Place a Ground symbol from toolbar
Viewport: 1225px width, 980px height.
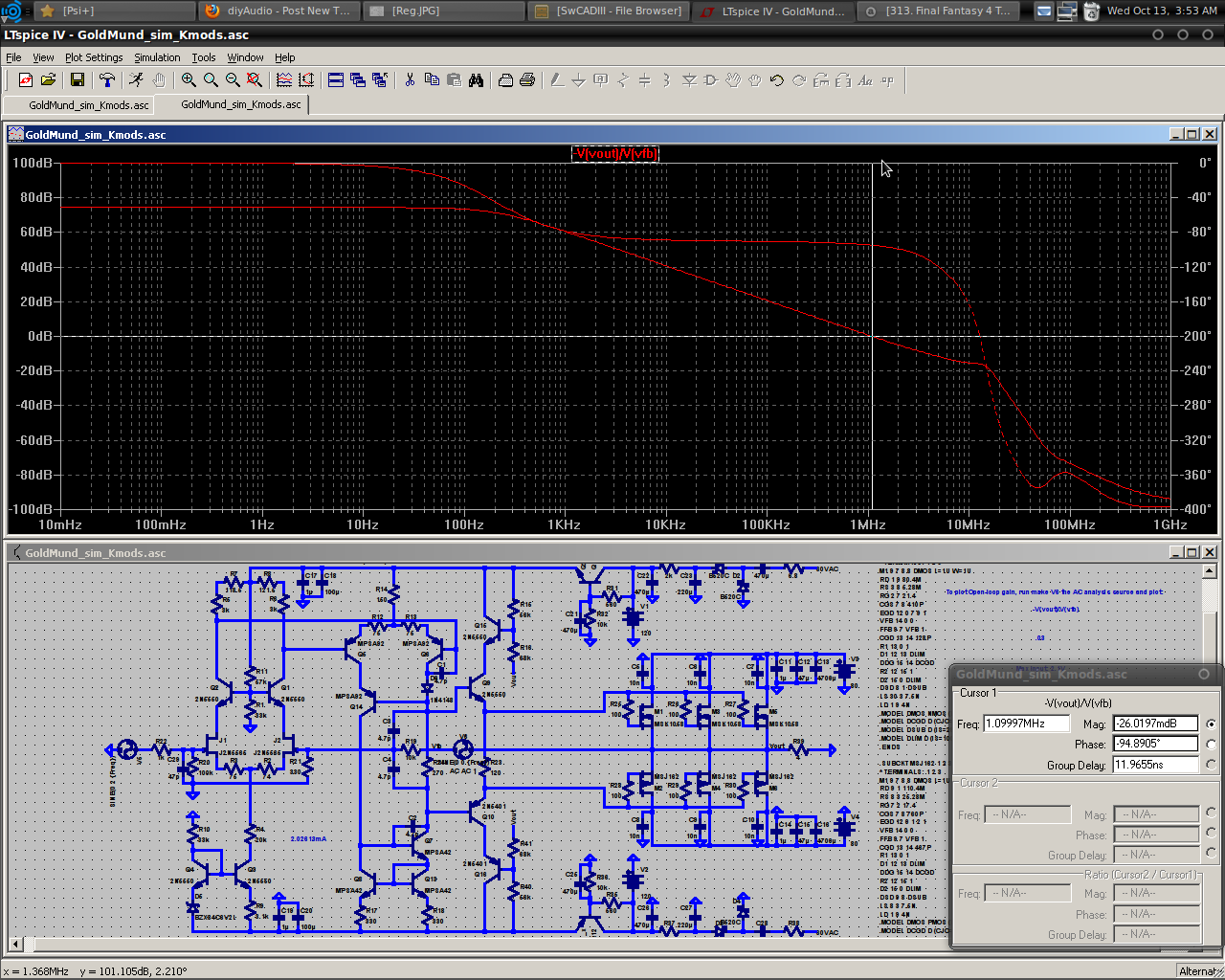pos(579,80)
